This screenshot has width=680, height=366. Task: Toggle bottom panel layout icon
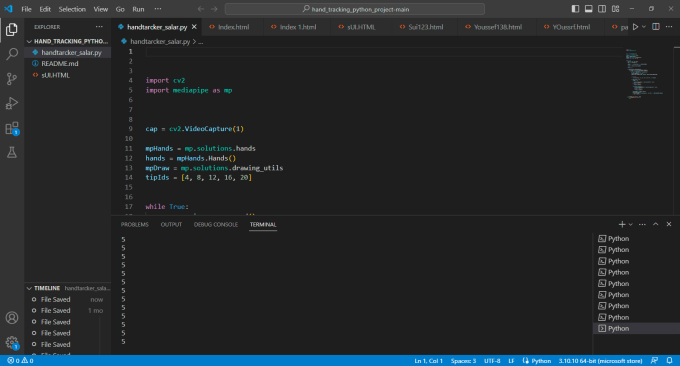click(x=588, y=9)
